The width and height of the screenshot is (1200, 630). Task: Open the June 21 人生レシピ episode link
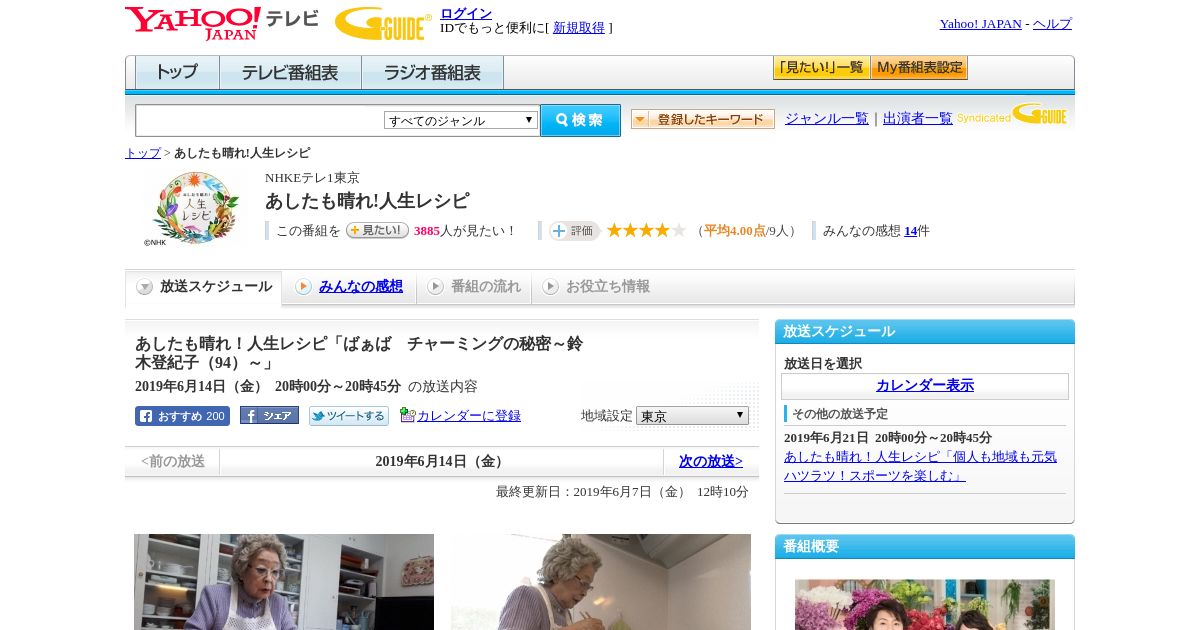(x=920, y=466)
